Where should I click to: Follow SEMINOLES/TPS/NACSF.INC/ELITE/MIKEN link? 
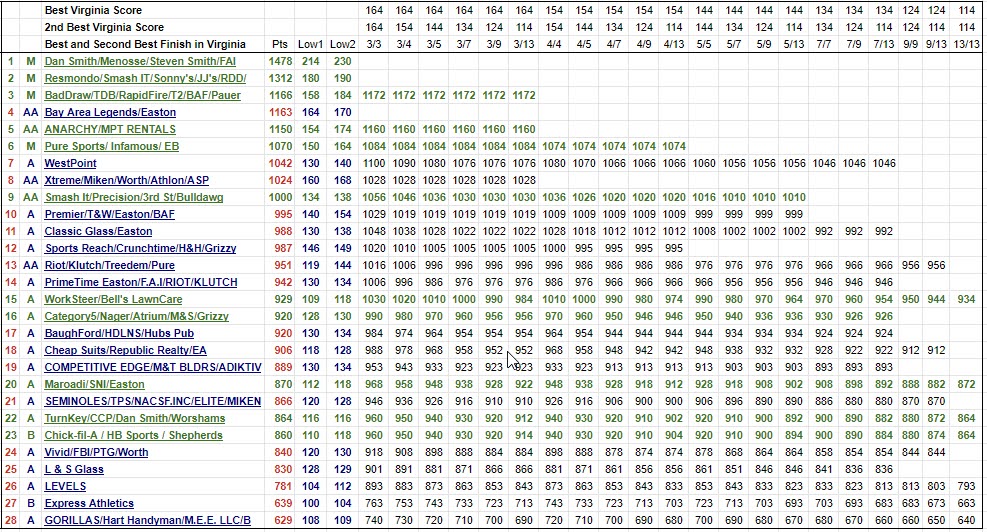coord(152,401)
